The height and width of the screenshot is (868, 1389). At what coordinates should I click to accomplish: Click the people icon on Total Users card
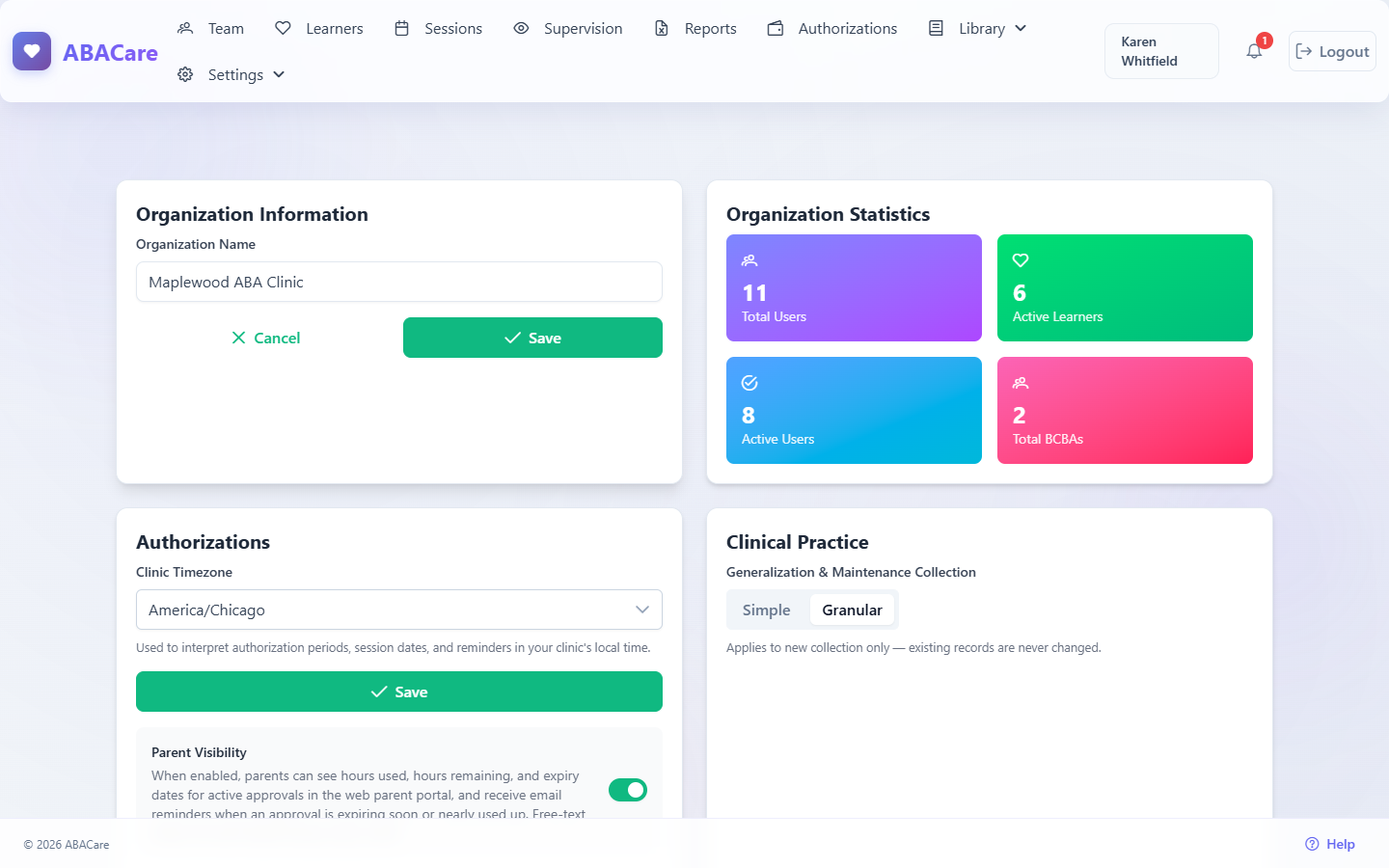tap(749, 260)
